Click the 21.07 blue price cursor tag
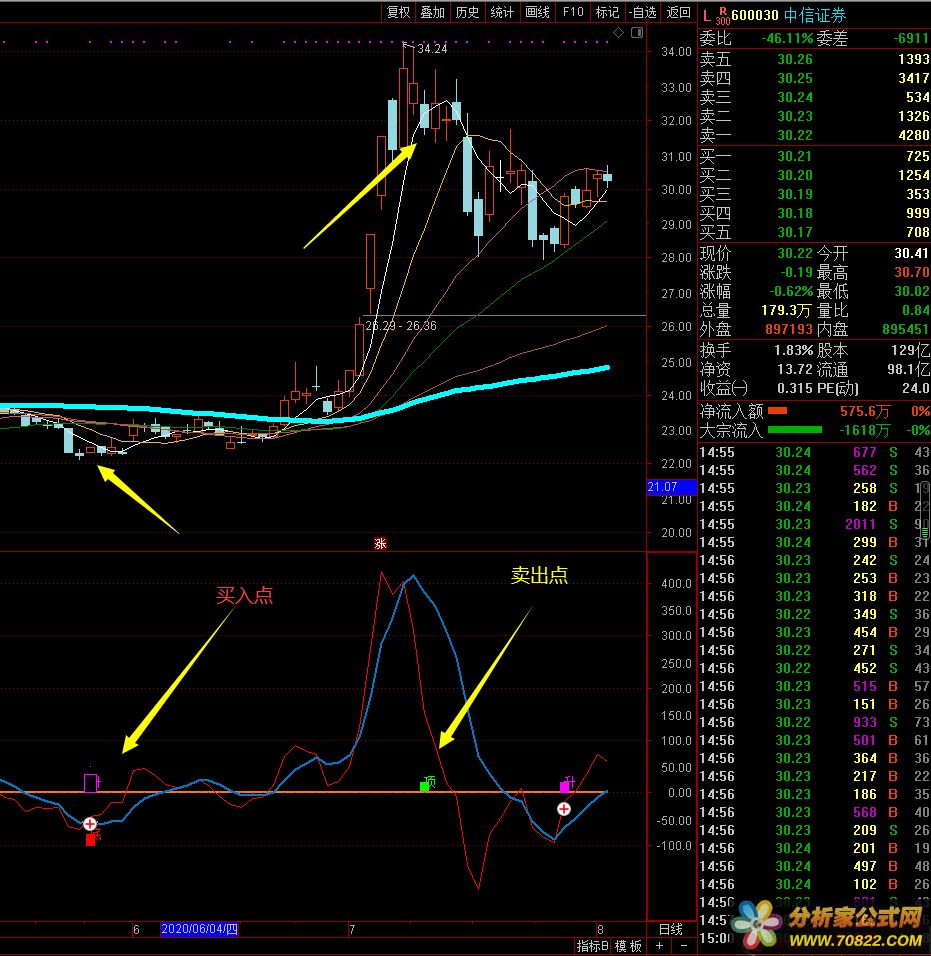Screen dimensions: 931x956 point(671,487)
